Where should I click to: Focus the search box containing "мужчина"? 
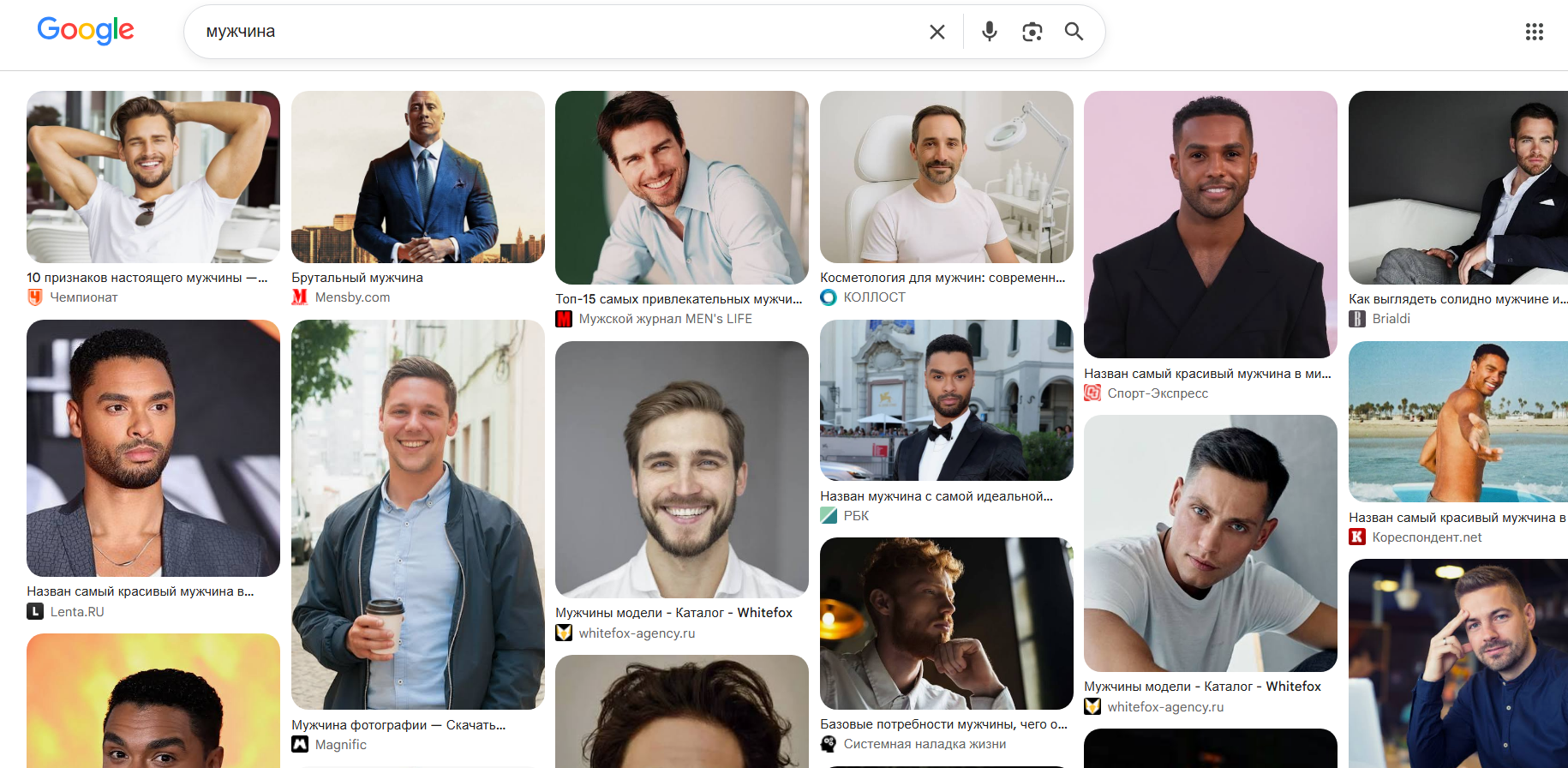(557, 32)
